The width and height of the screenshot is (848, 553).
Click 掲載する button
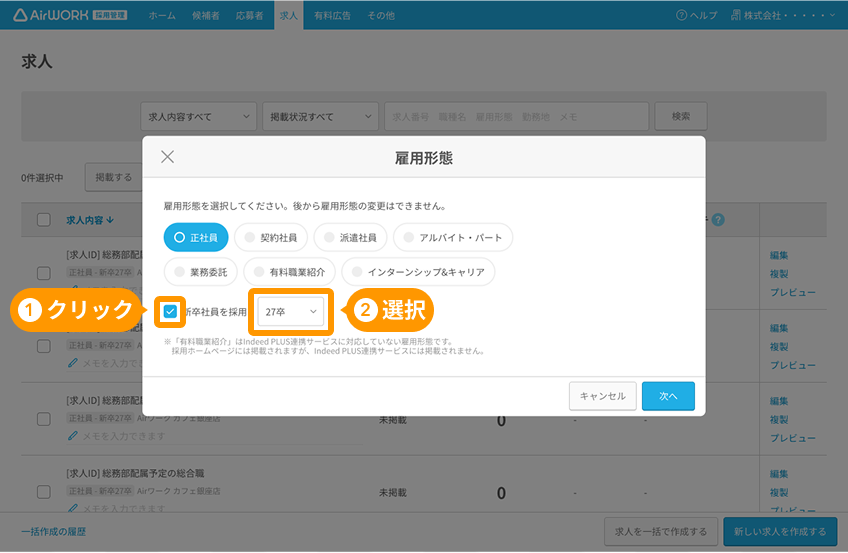pyautogui.click(x=114, y=177)
